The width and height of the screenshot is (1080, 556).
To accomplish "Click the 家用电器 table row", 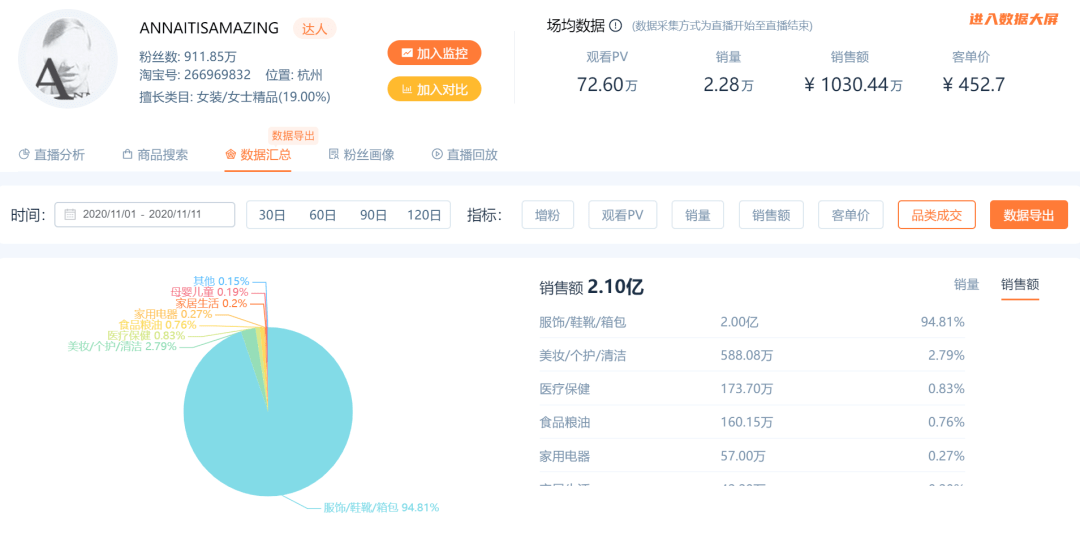I will [751, 455].
